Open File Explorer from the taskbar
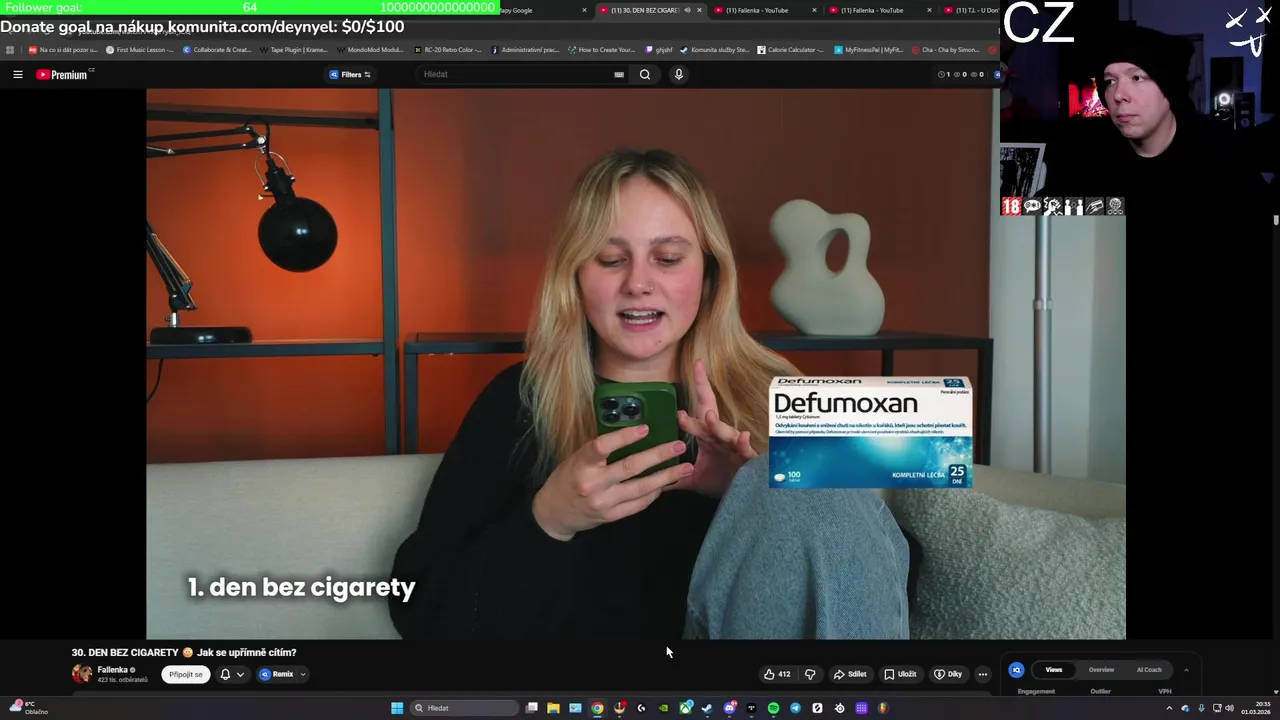This screenshot has width=1280, height=720. click(553, 708)
